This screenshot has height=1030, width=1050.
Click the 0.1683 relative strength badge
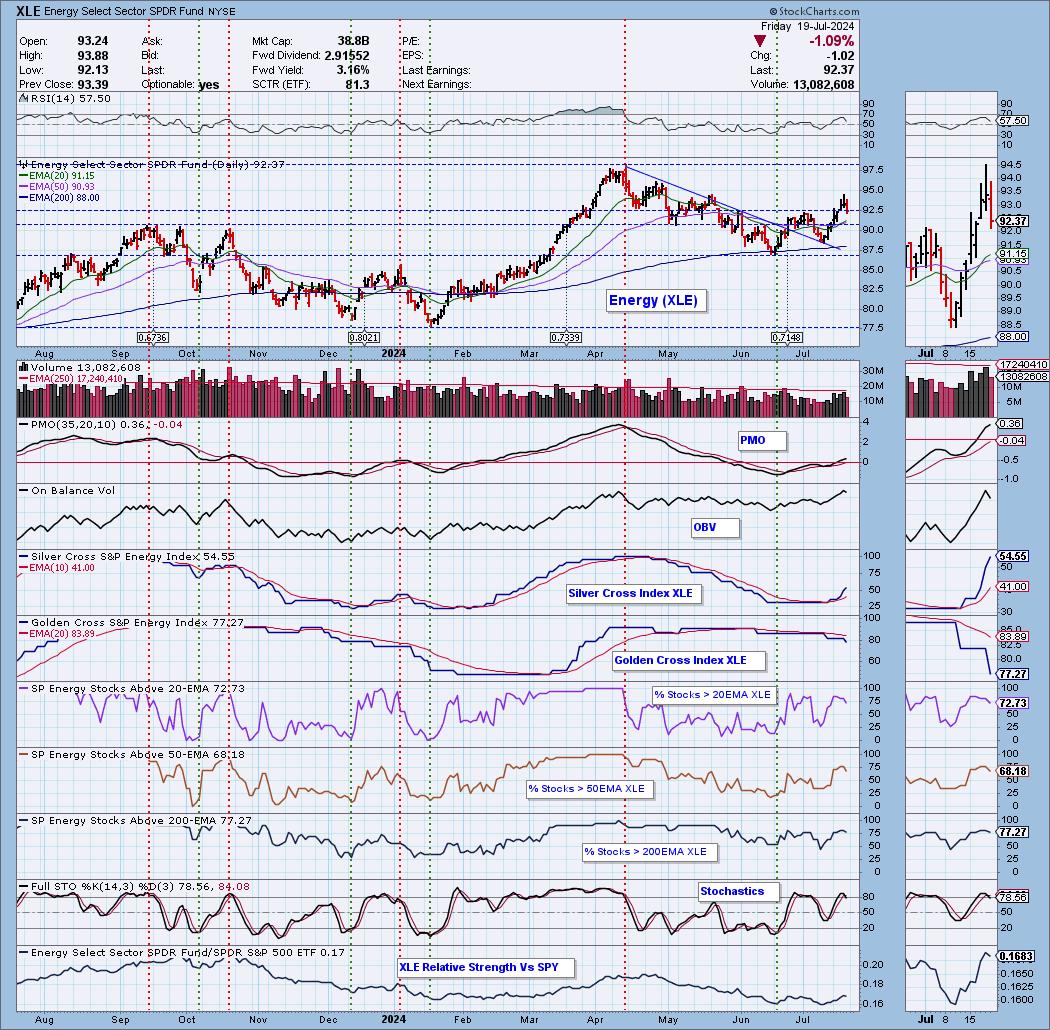1016,956
